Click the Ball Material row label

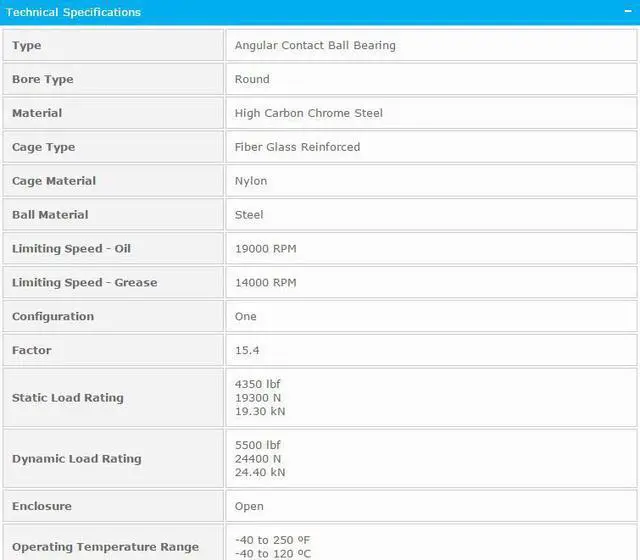(x=50, y=215)
